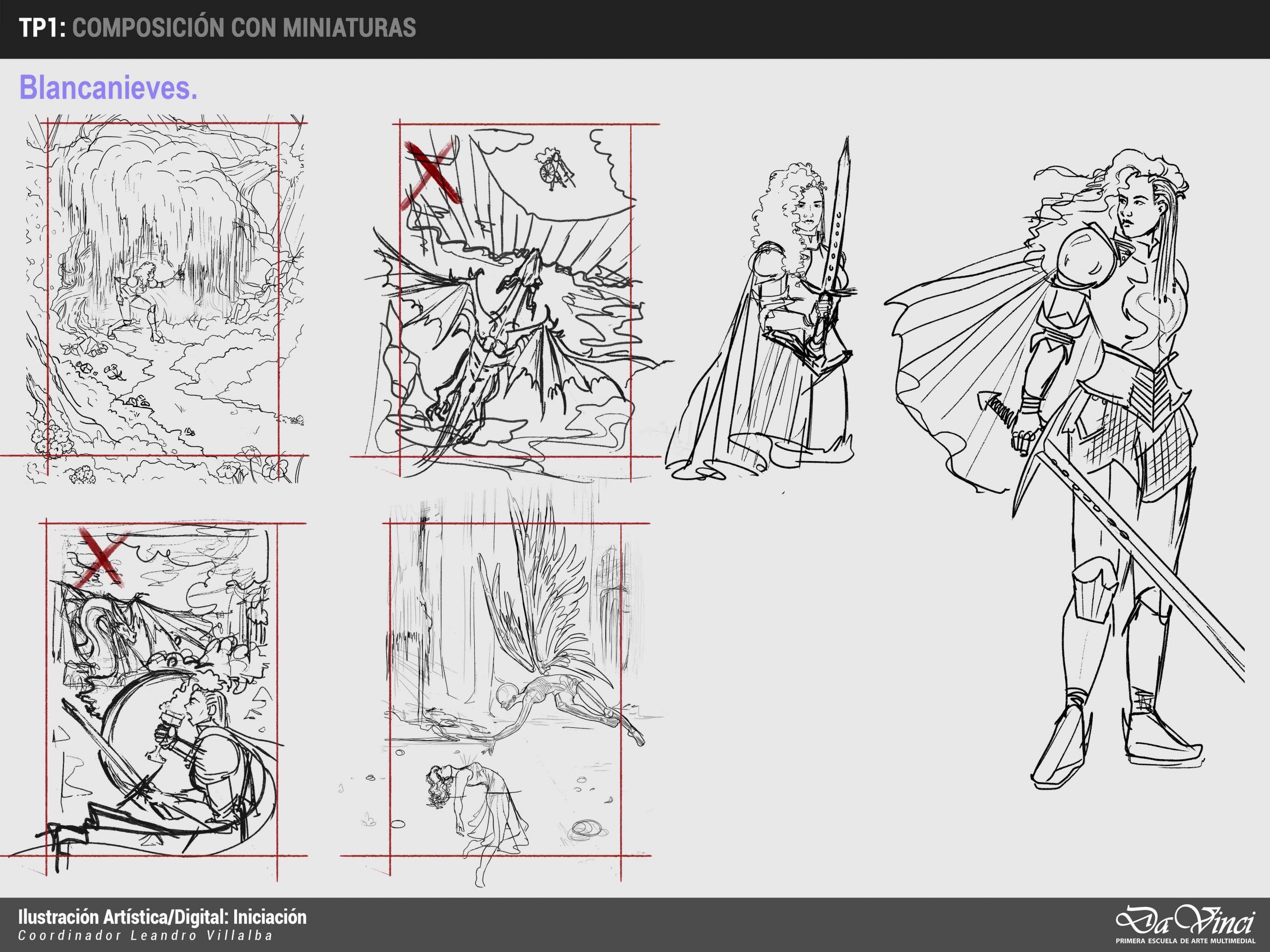1270x952 pixels.
Task: Click Ilustración Artística/Digital: Iniciación footer text
Action: coord(163,916)
